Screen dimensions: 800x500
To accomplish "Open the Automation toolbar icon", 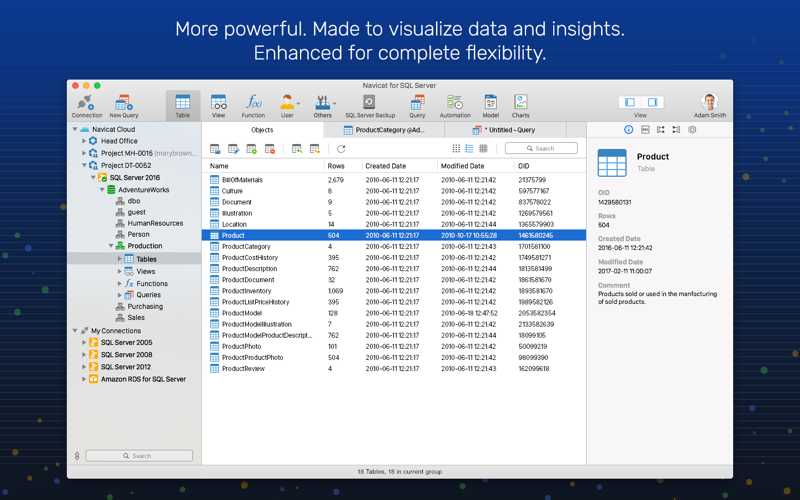I will (455, 106).
